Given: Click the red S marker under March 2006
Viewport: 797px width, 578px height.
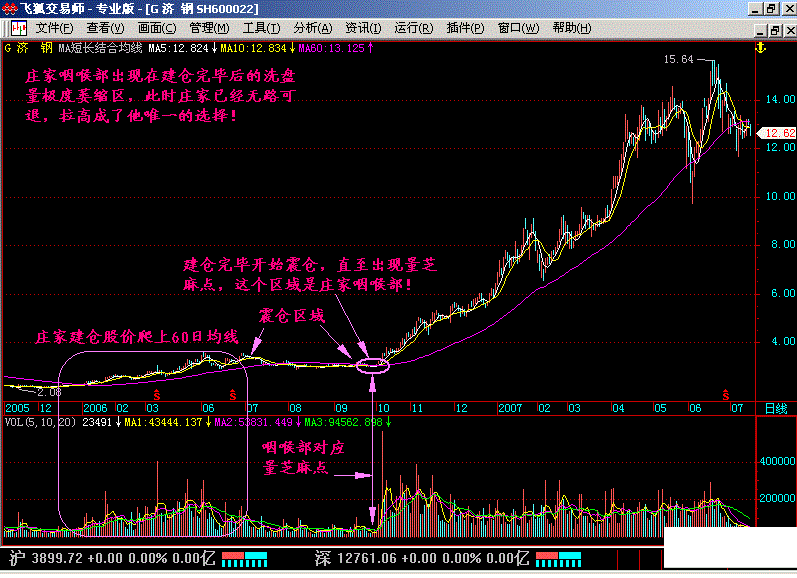Looking at the screenshot, I should pos(157,394).
